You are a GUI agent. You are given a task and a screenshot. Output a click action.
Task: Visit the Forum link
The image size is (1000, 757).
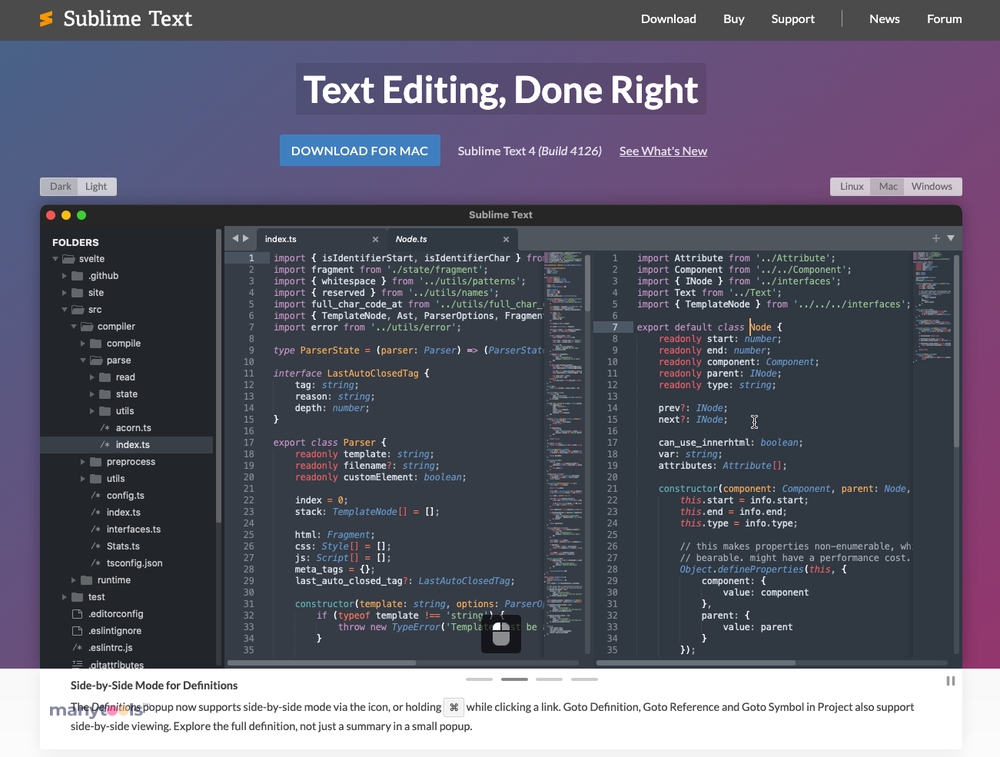point(945,19)
